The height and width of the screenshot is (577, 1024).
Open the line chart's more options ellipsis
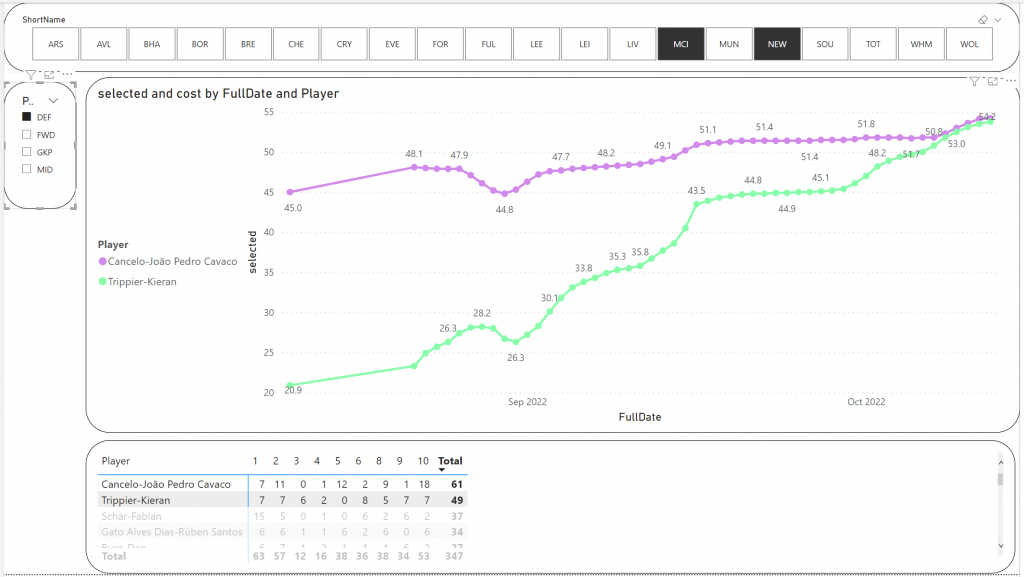pos(1009,81)
